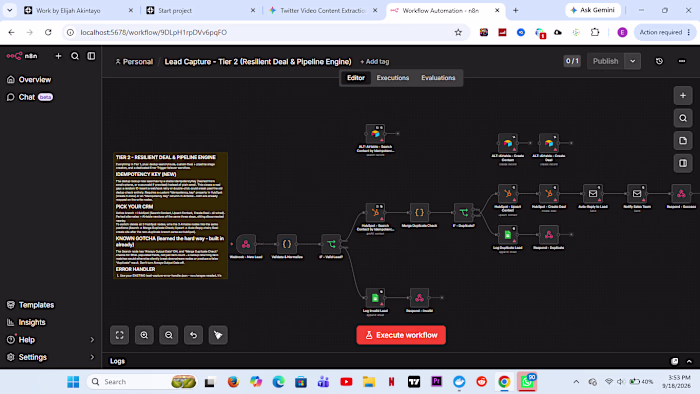Click the 0/1 checklist counter badge
700x394 pixels.
click(572, 61)
